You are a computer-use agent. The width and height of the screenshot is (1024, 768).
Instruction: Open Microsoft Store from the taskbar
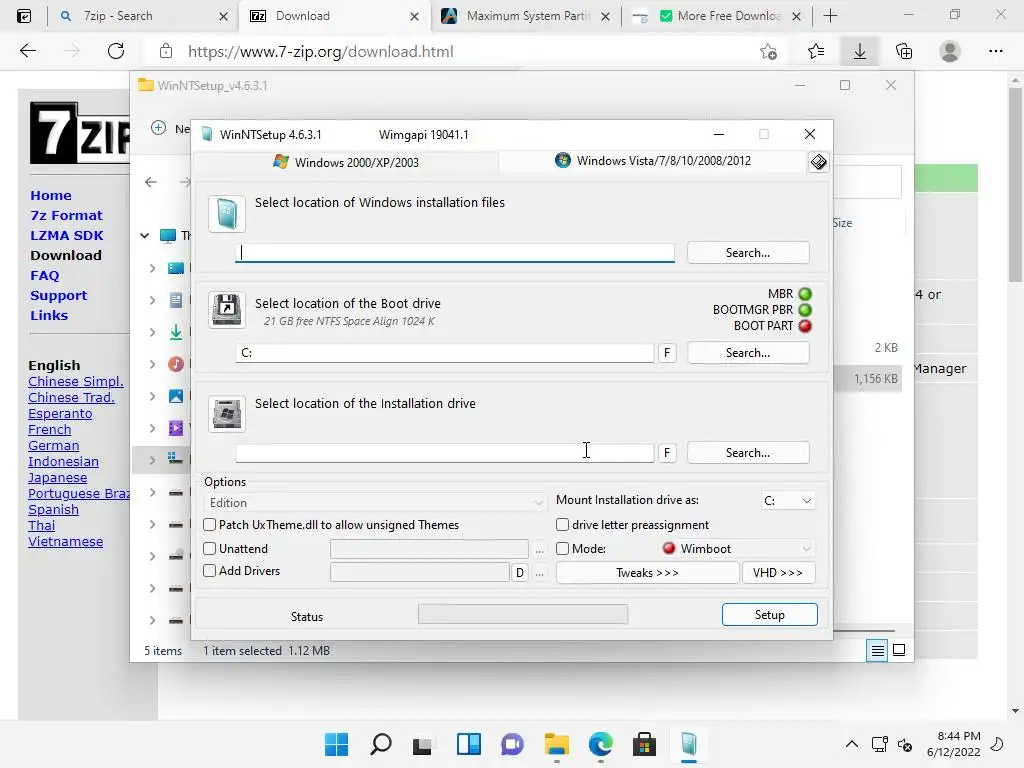coord(644,744)
